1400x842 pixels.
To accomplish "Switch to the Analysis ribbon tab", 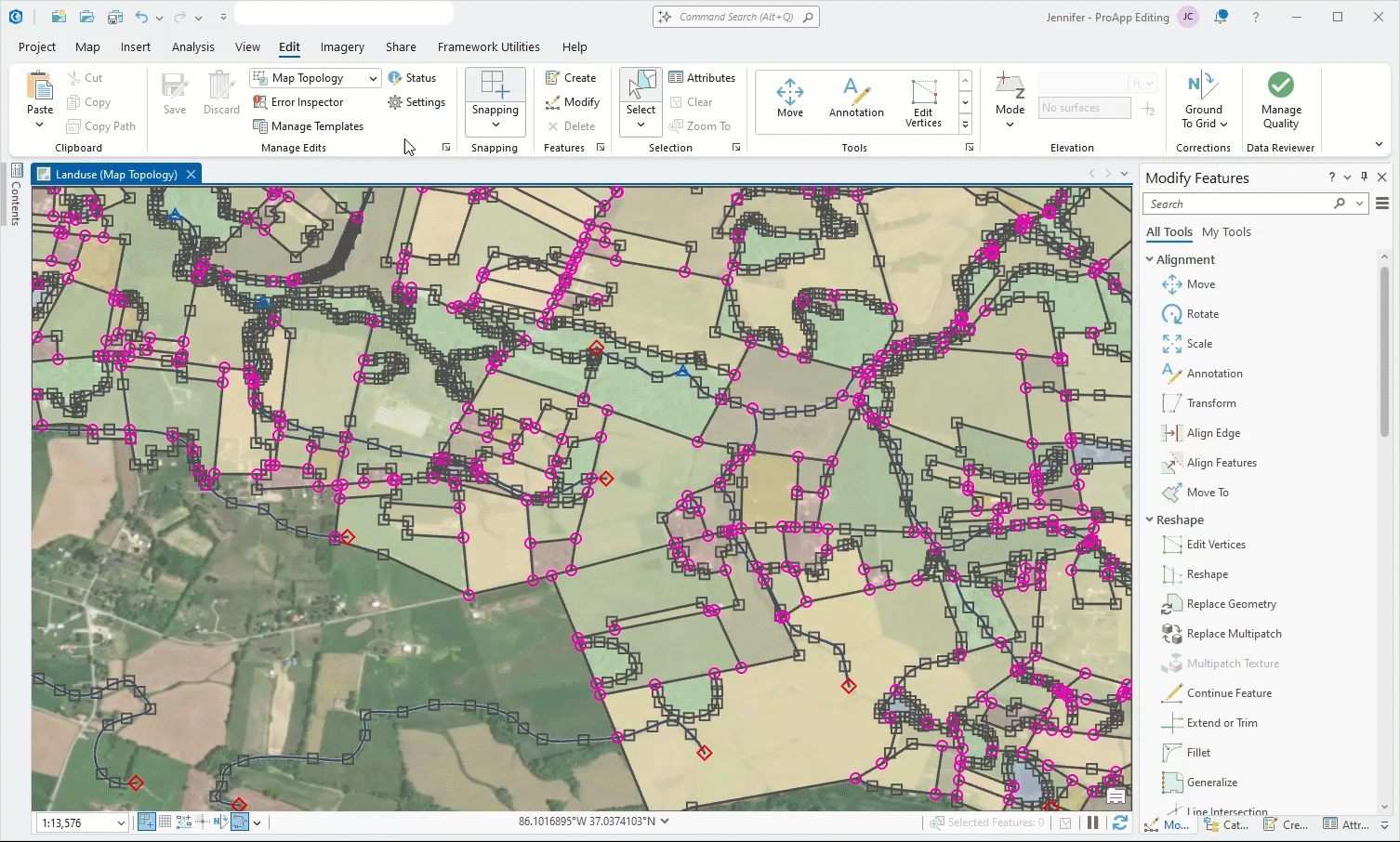I will pos(193,47).
